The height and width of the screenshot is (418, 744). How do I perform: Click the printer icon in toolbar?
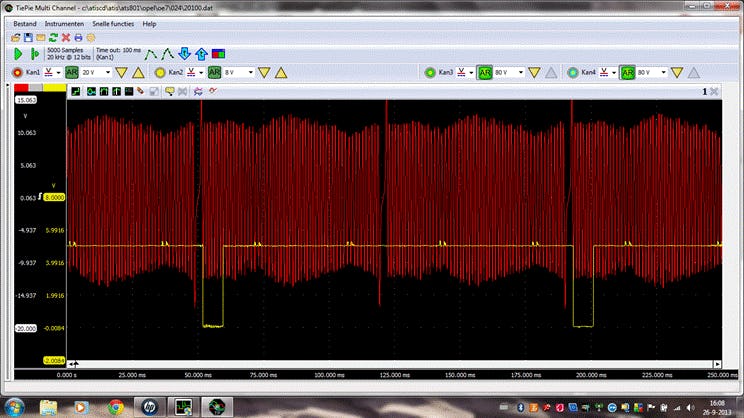[77, 37]
